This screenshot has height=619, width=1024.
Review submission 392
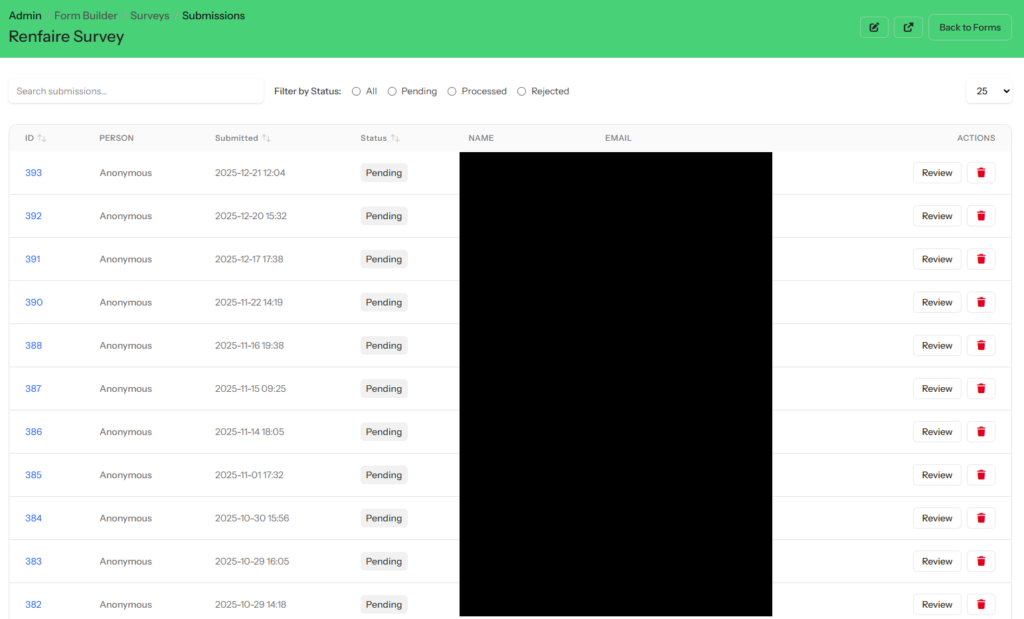click(936, 216)
